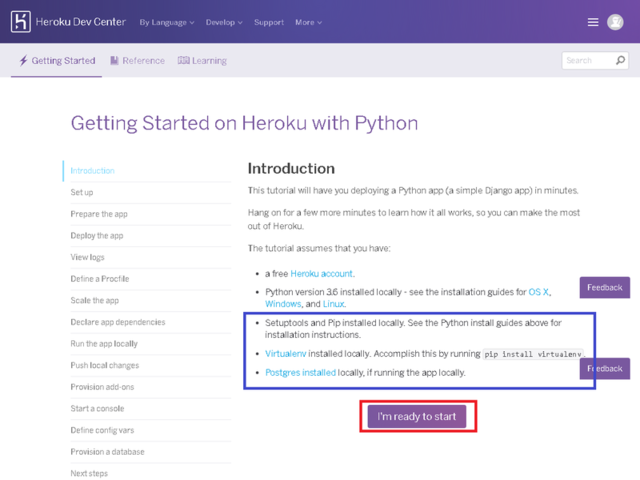Focus the Search input field
Image resolution: width=640 pixels, height=480 pixels.
pyautogui.click(x=595, y=60)
